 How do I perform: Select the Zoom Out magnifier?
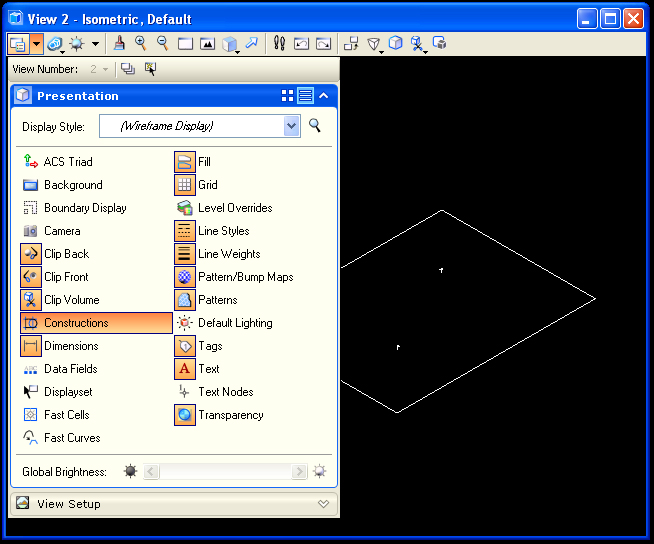pos(163,43)
